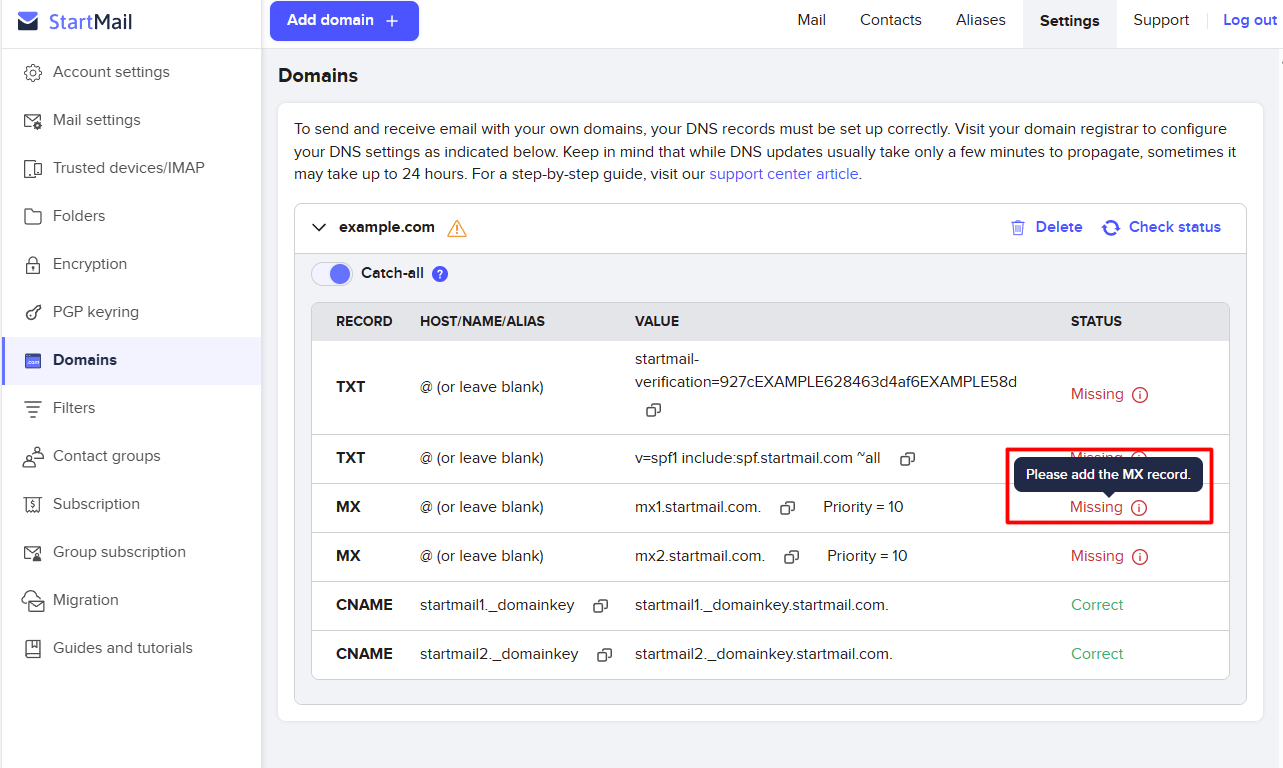
Task: Click the Guides and tutorials book icon
Action: [33, 649]
